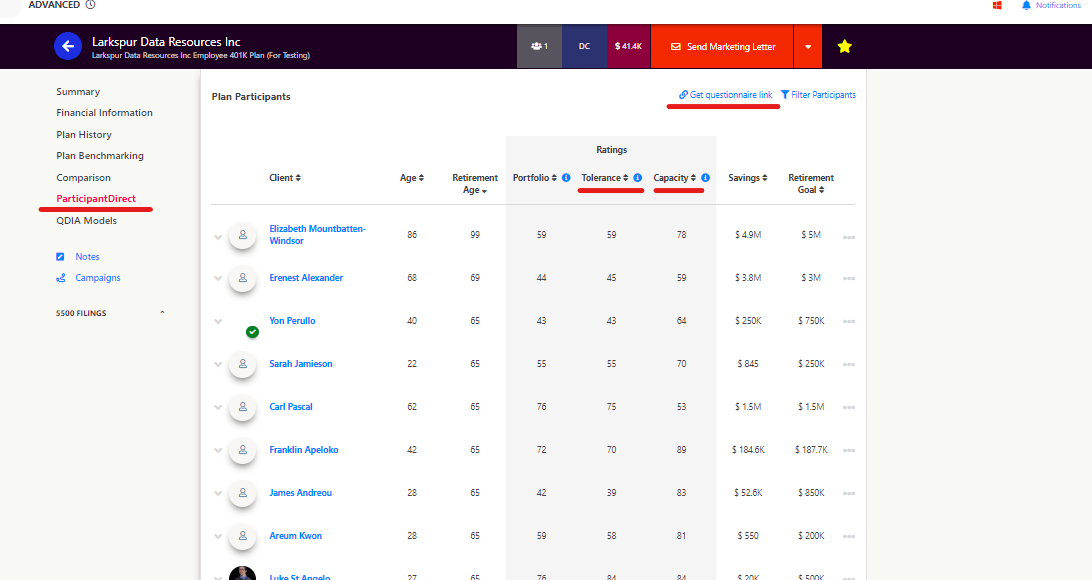Click the Notifications bell icon
This screenshot has width=1092, height=580.
1026,5
